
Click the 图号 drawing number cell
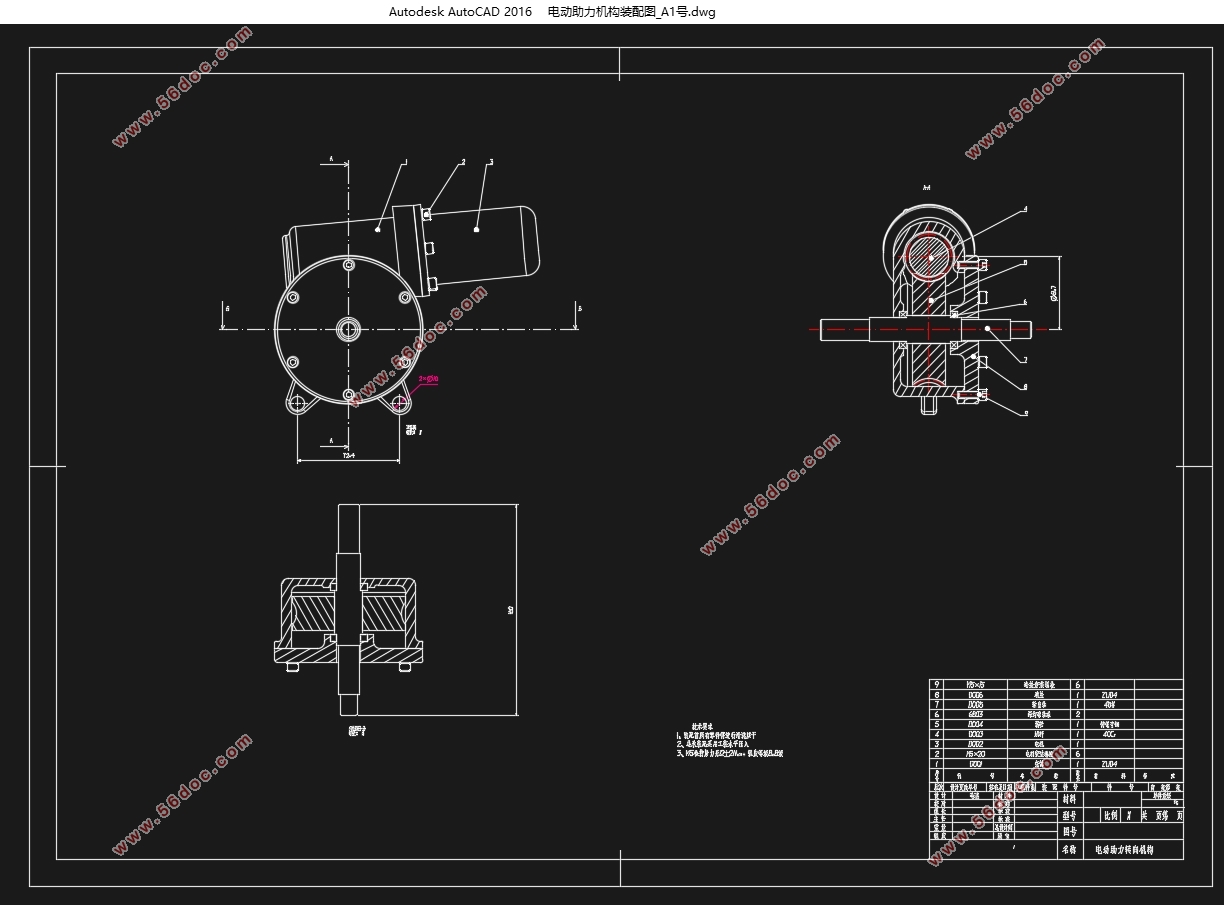pos(1069,831)
